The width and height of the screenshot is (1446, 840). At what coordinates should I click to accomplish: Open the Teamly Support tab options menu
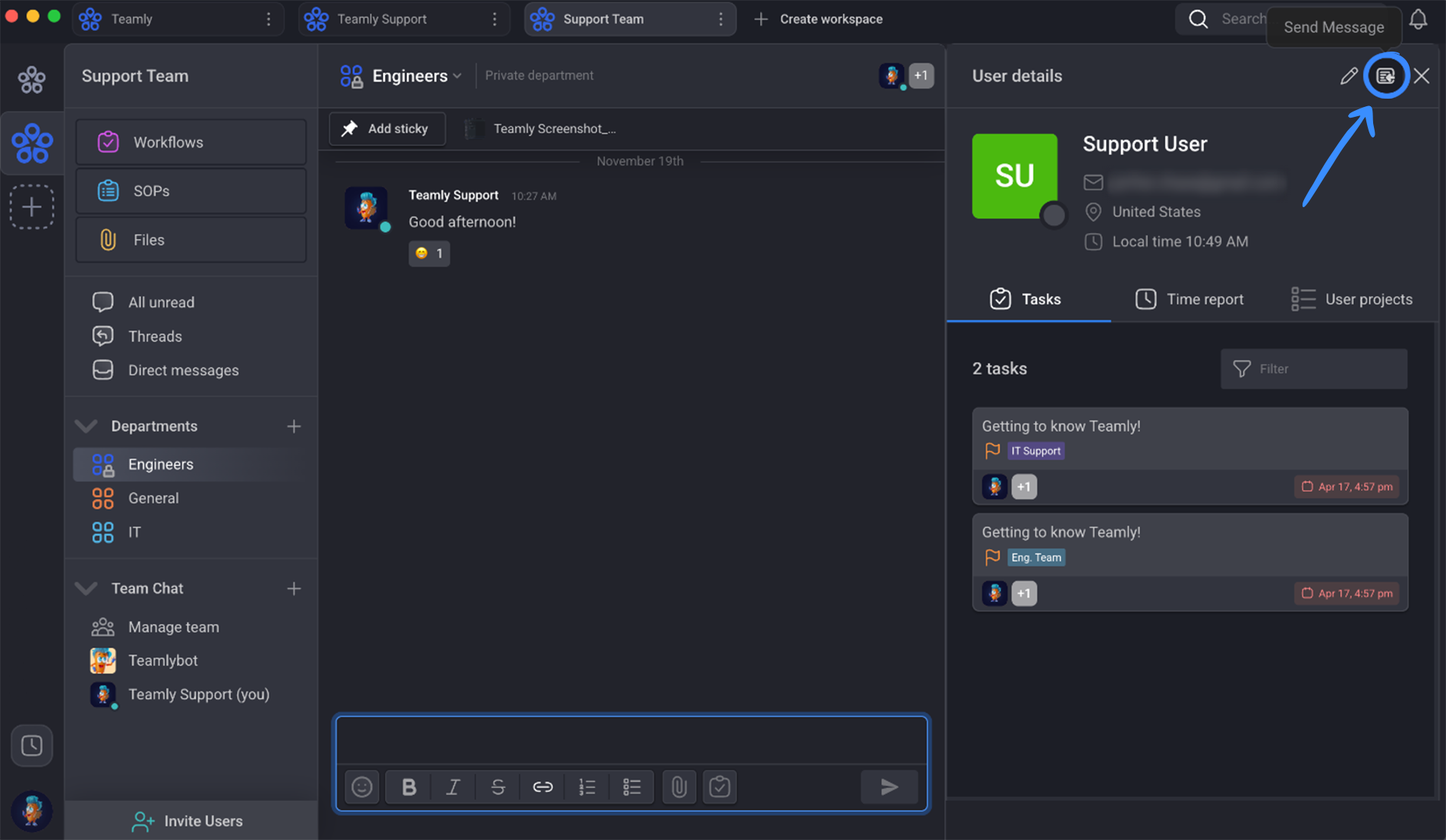click(495, 19)
